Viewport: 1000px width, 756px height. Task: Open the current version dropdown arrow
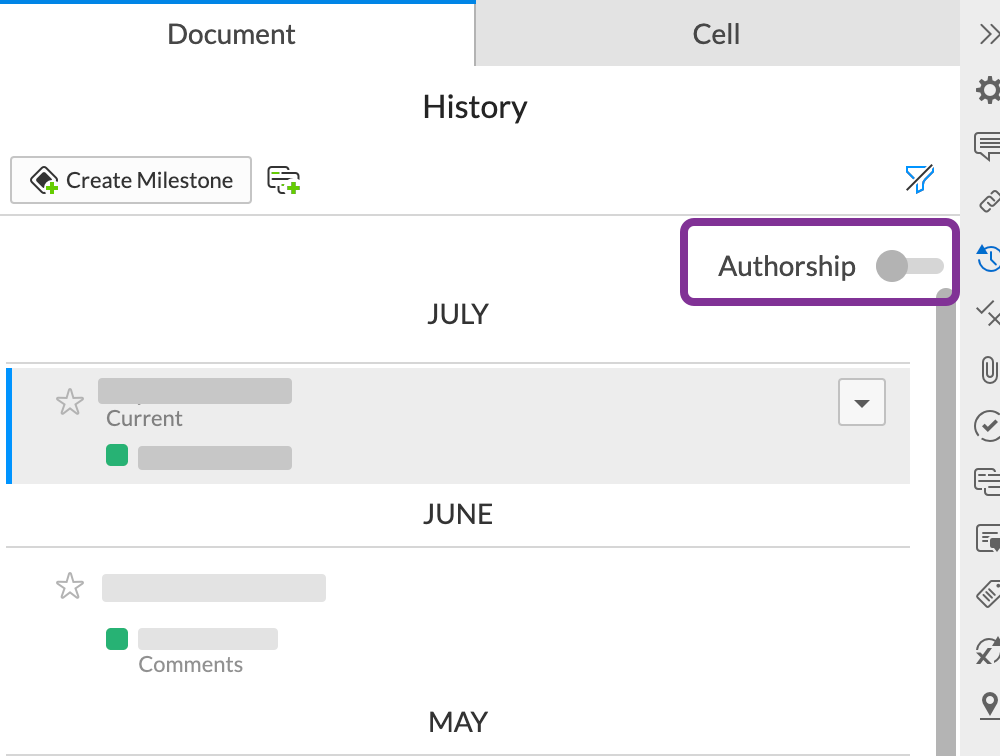click(861, 403)
